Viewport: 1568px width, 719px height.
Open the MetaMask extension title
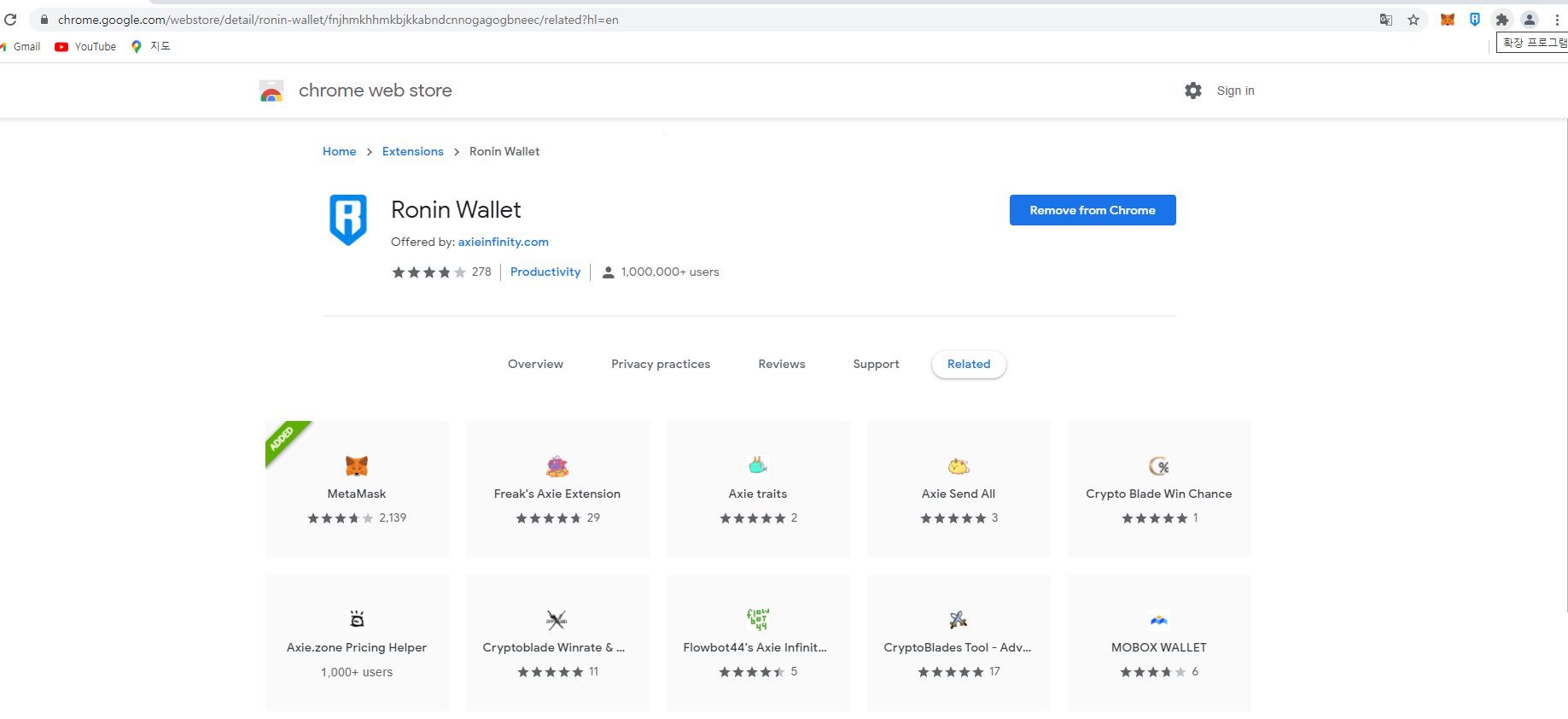point(357,494)
